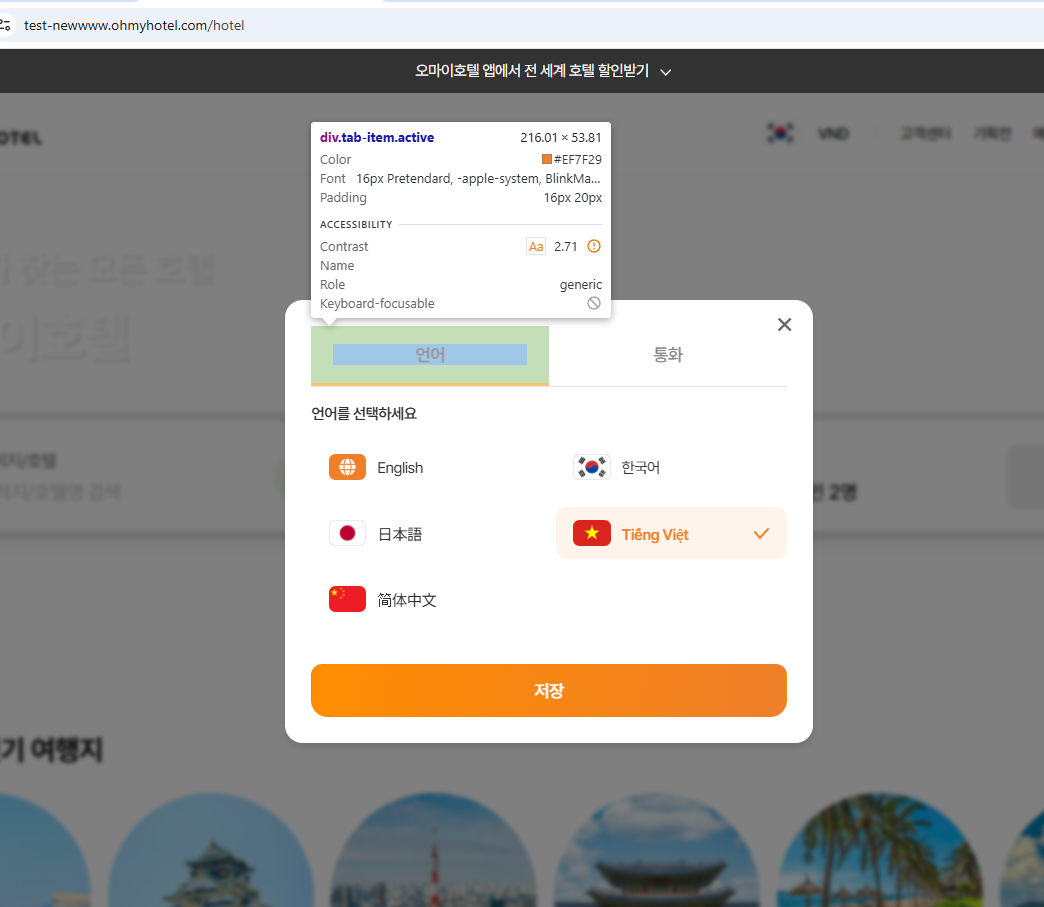Open the 오마이호텔 앱 discount banner text
Image resolution: width=1044 pixels, height=907 pixels.
pyautogui.click(x=531, y=71)
